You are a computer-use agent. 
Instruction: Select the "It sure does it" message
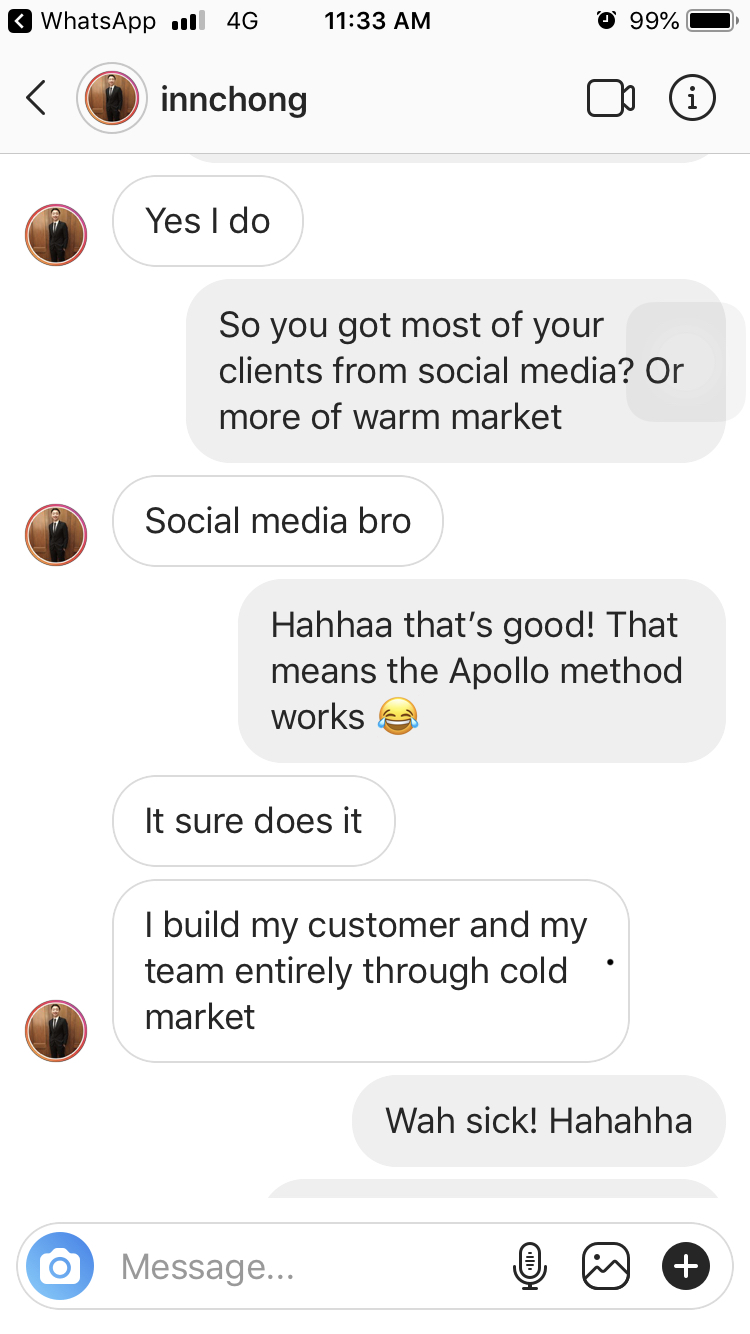pyautogui.click(x=254, y=821)
